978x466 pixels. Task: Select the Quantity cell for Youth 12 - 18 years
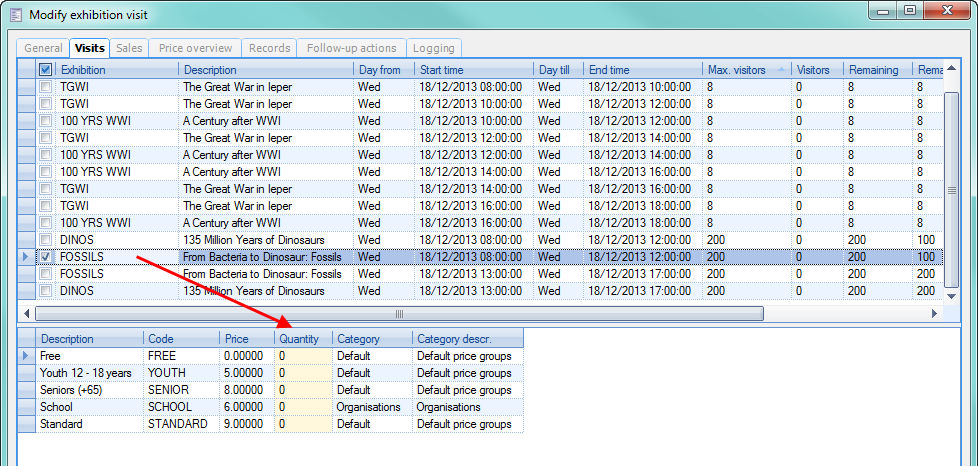pyautogui.click(x=303, y=373)
